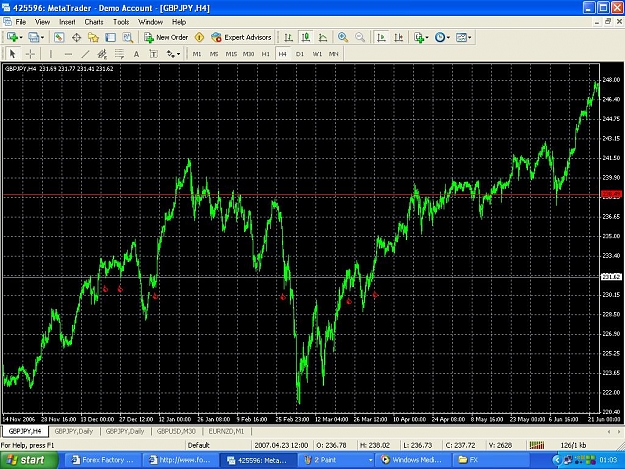The height and width of the screenshot is (469, 625).
Task: Select the Cursor arrow tool
Action: (12, 54)
